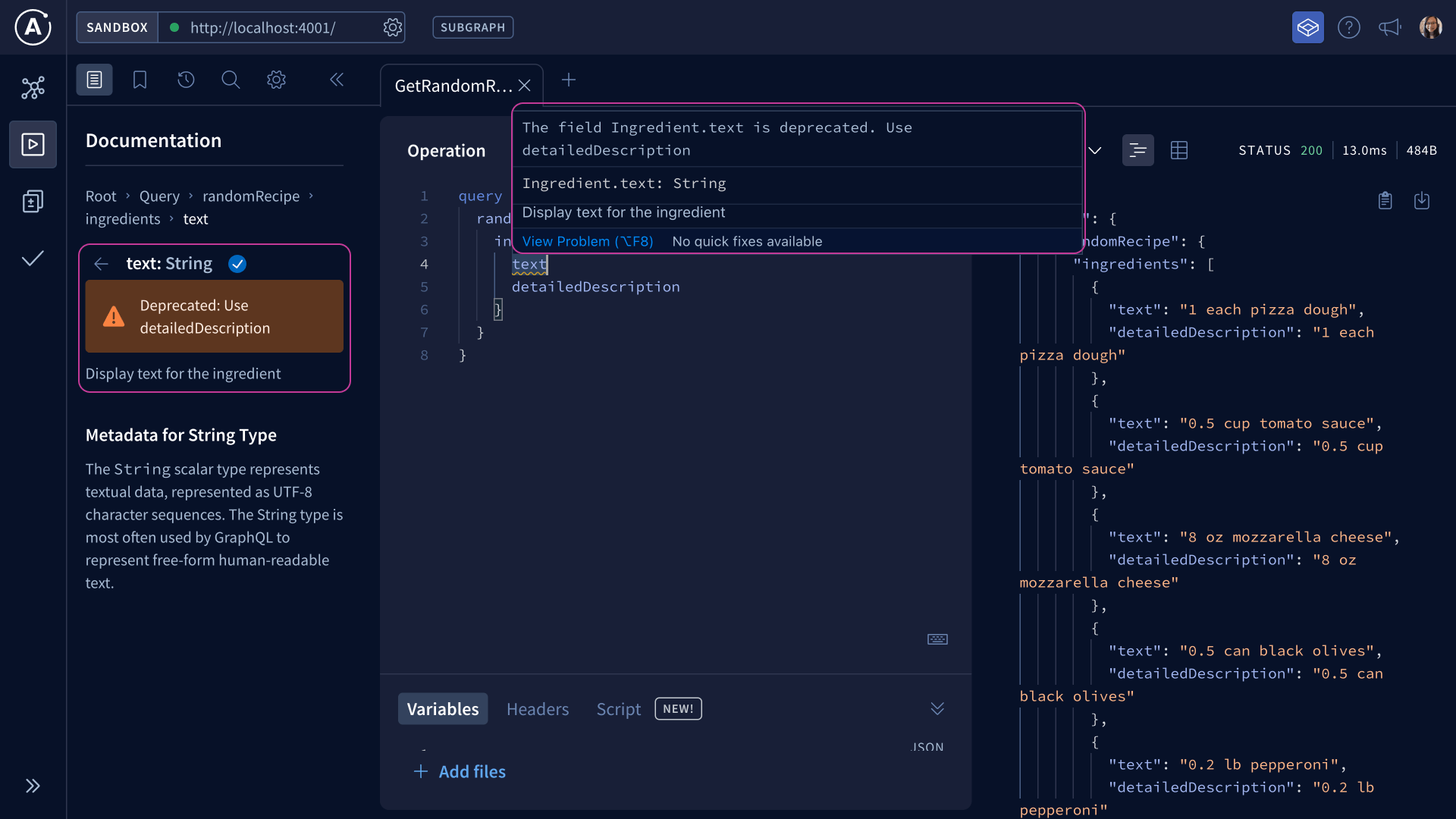The height and width of the screenshot is (819, 1456).
Task: Open the bookmarks panel icon
Action: [x=140, y=80]
